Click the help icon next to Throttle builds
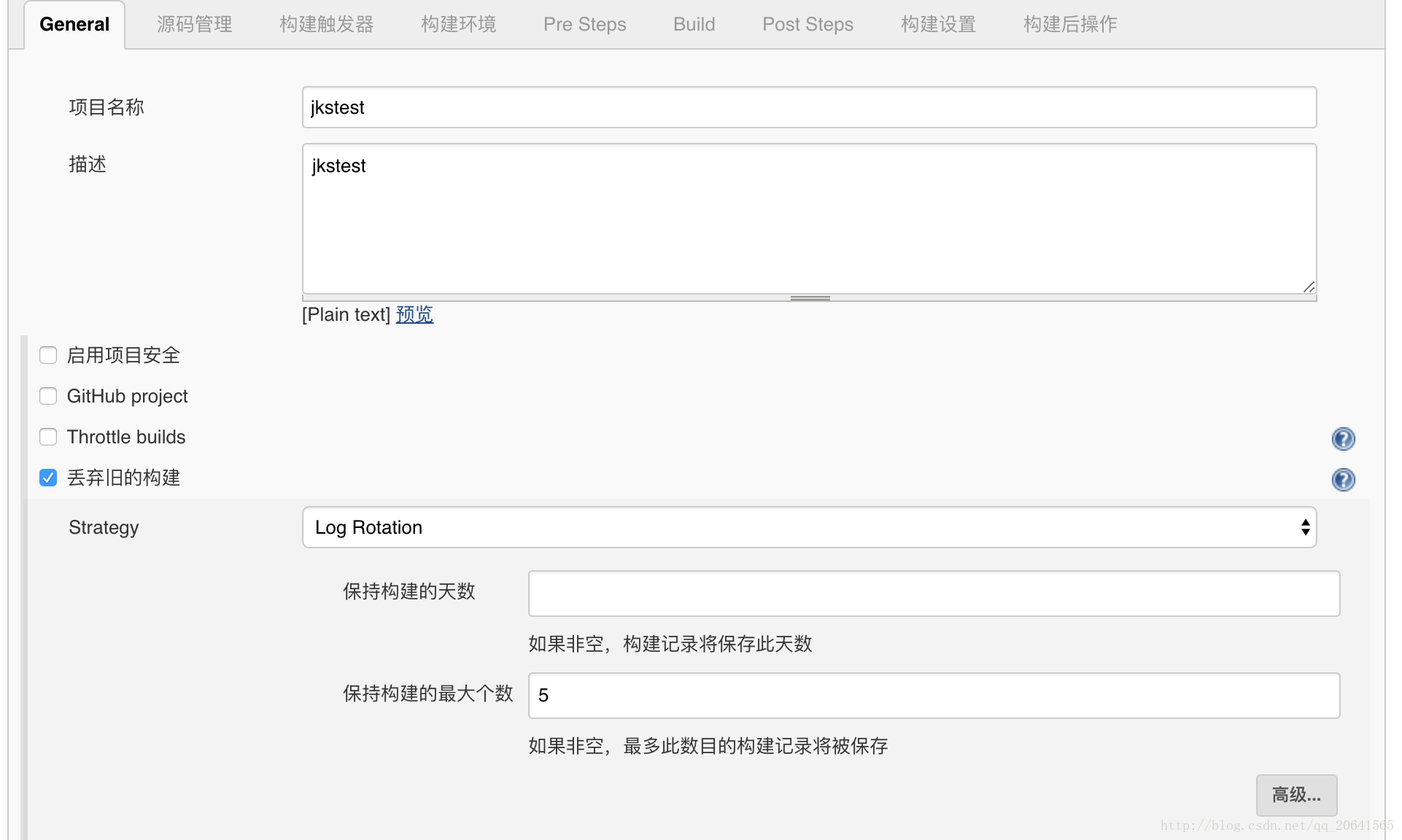Viewport: 1402px width, 840px height. (x=1344, y=438)
